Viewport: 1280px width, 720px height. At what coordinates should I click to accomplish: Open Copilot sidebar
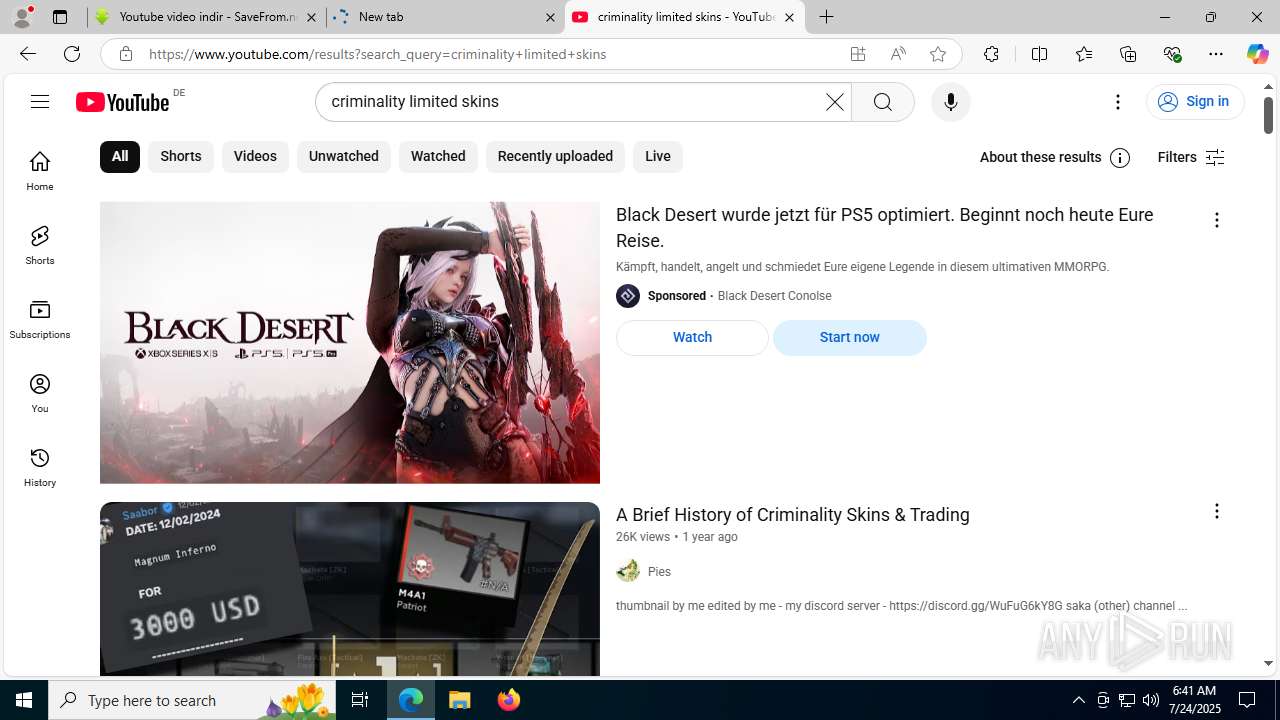point(1258,54)
